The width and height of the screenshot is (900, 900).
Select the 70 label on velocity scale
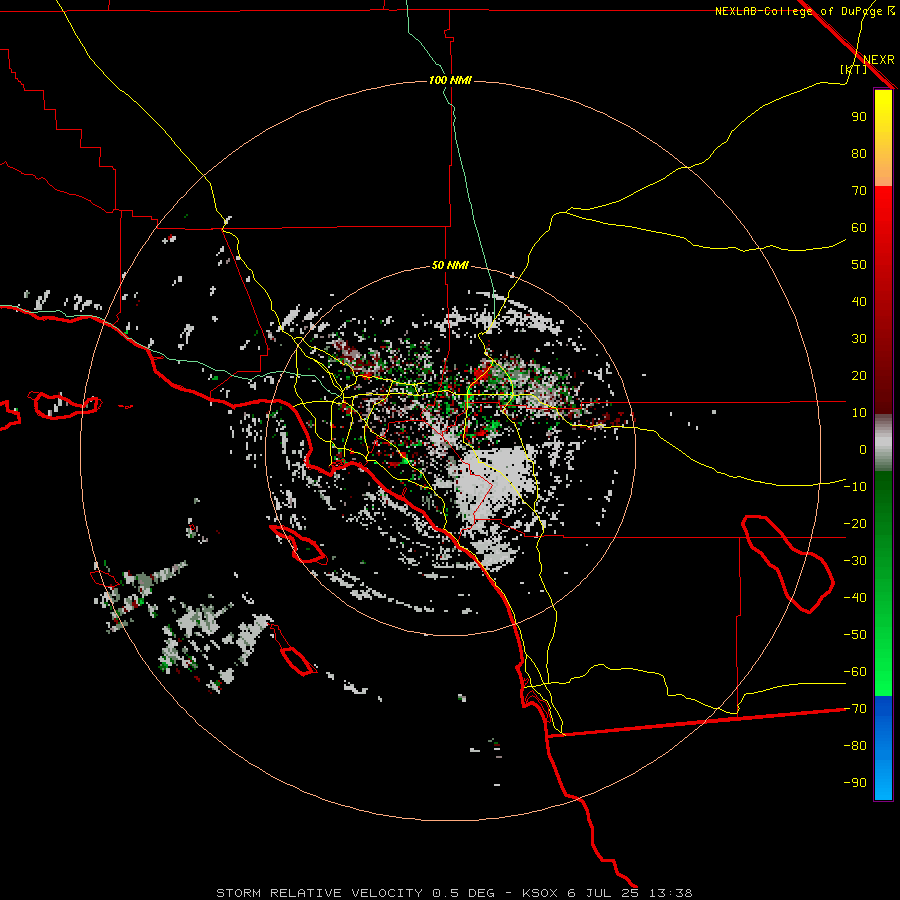click(859, 191)
